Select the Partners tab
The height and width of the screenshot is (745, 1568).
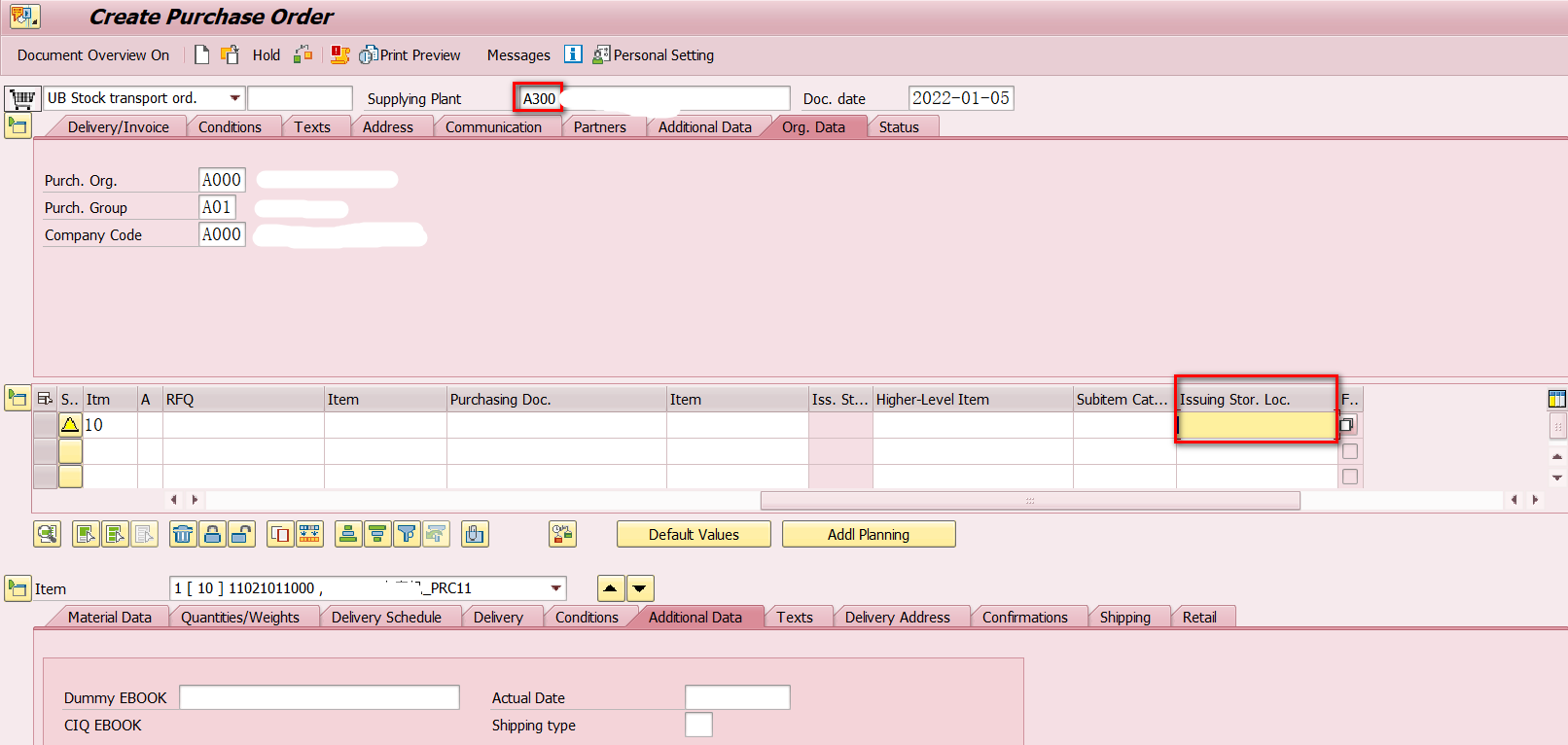coord(600,127)
